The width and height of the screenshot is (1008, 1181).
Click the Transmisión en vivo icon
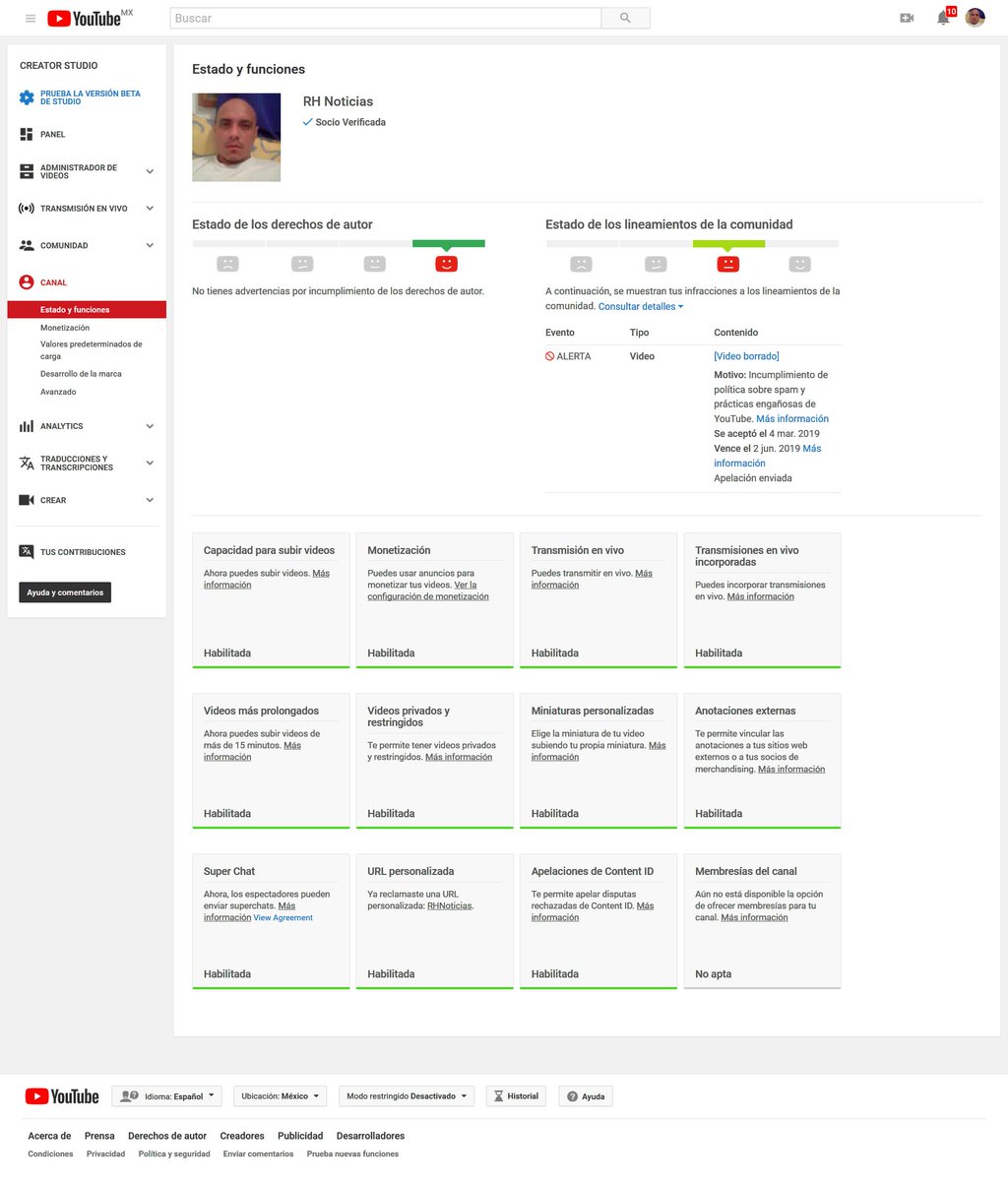(27, 209)
